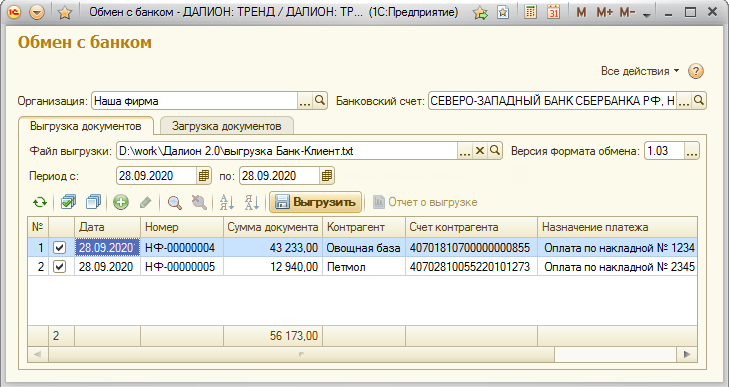The width and height of the screenshot is (729, 387).
Task: Select Оплата по накладной № 2345 cell
Action: pos(617,267)
